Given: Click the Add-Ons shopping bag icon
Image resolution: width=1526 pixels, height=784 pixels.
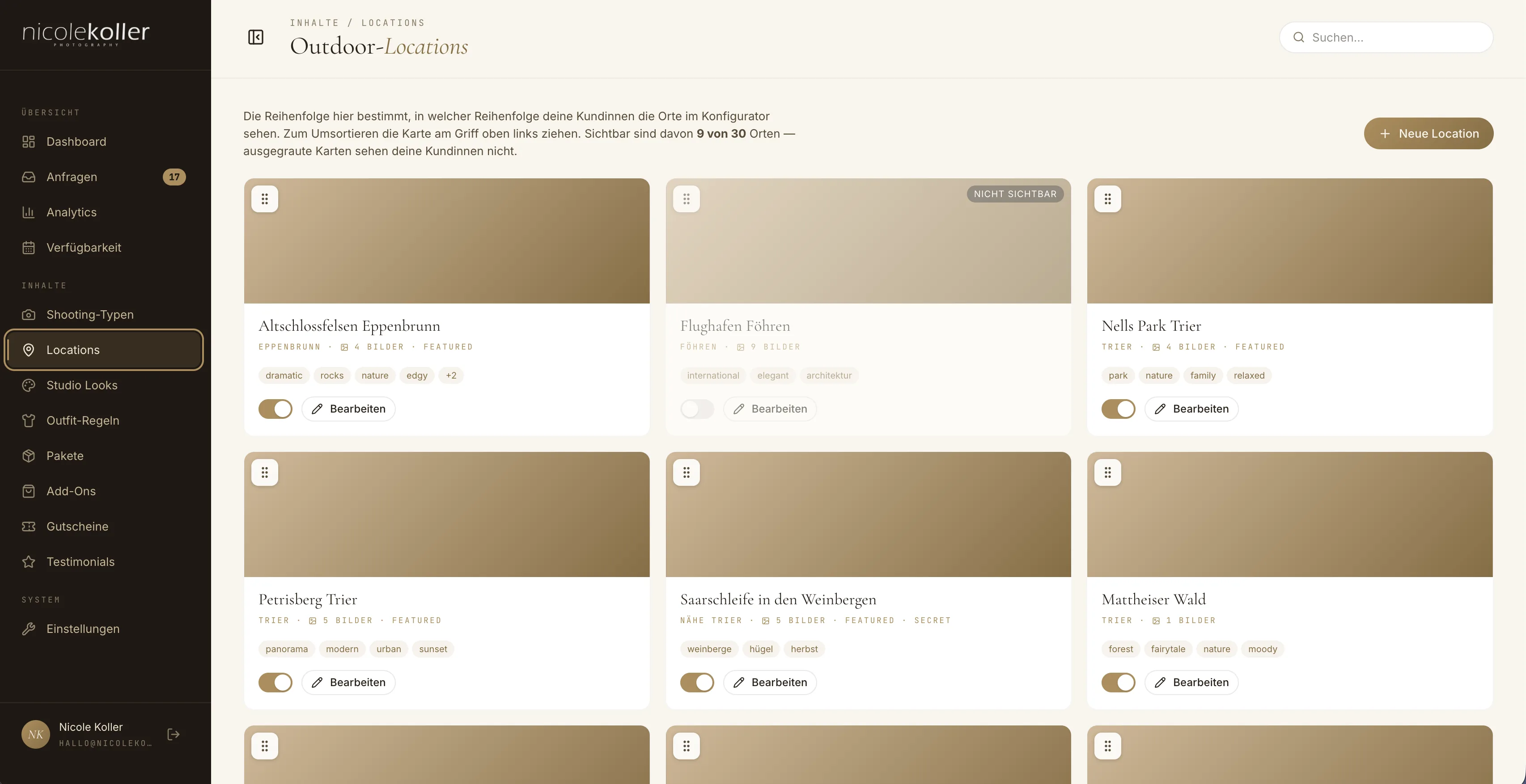Looking at the screenshot, I should (29, 491).
